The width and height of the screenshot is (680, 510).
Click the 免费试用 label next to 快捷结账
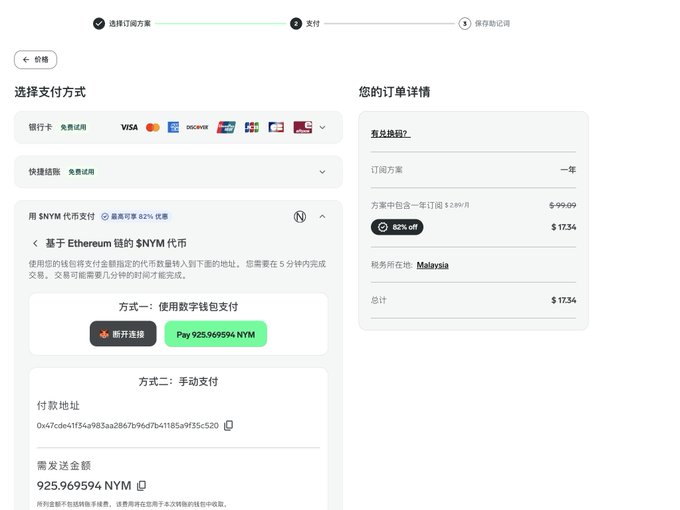point(81,172)
